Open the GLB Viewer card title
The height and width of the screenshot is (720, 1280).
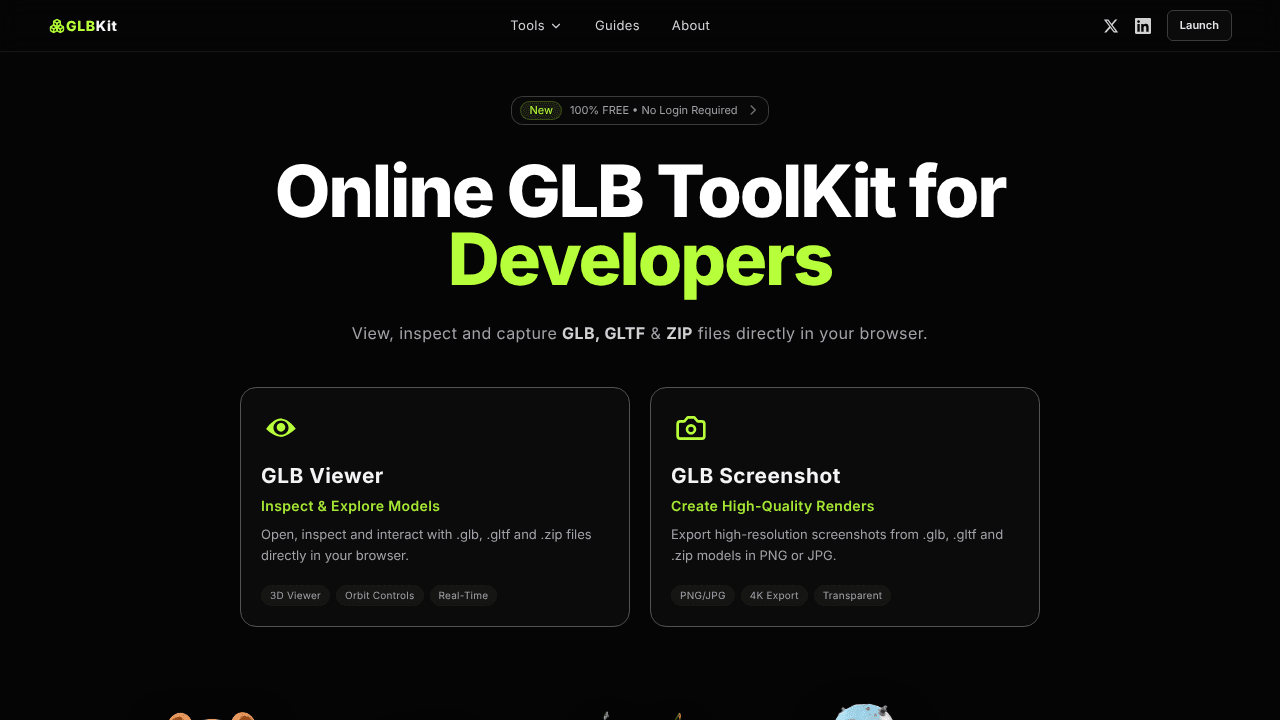tap(322, 476)
